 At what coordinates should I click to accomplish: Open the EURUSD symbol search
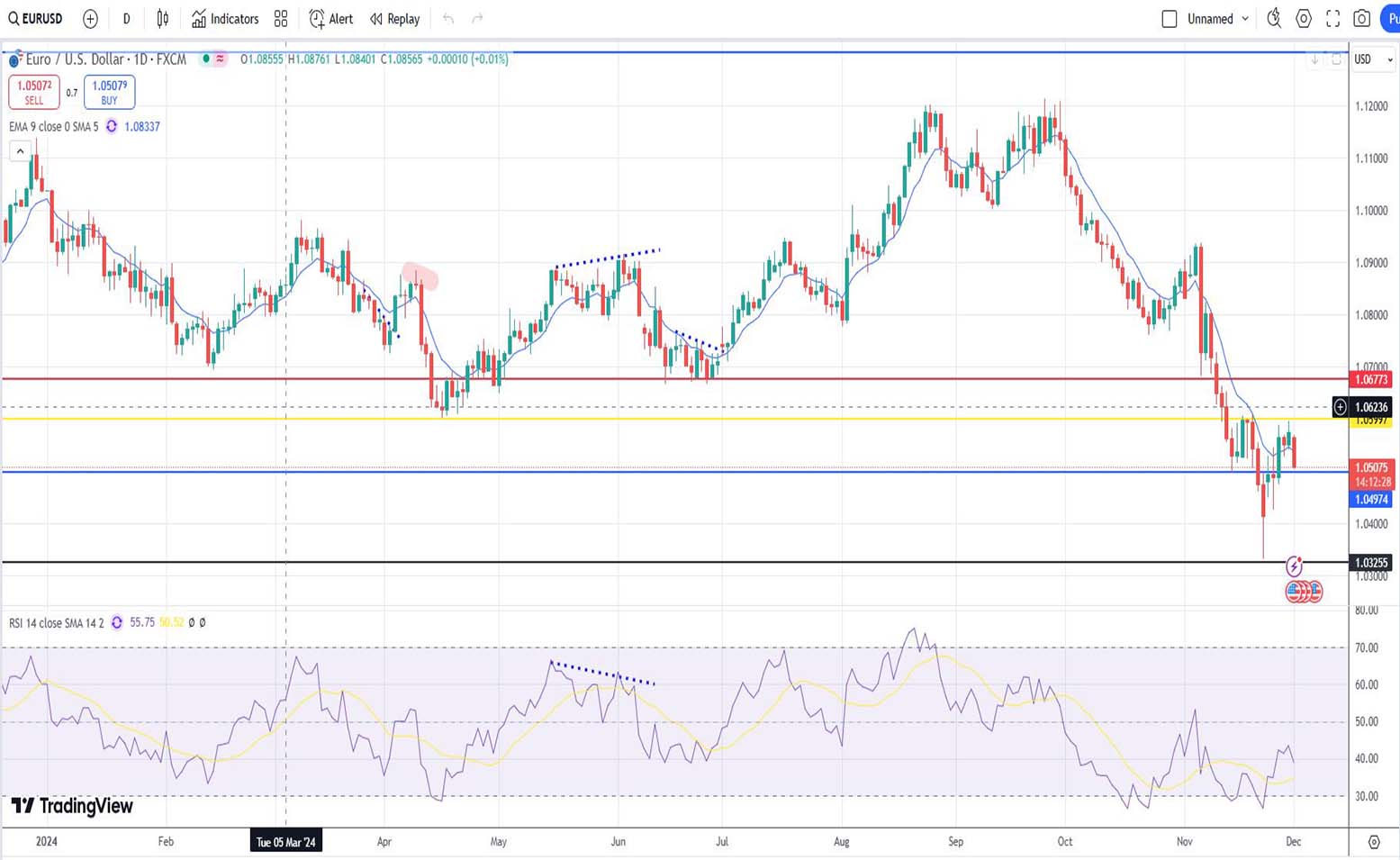pyautogui.click(x=36, y=18)
